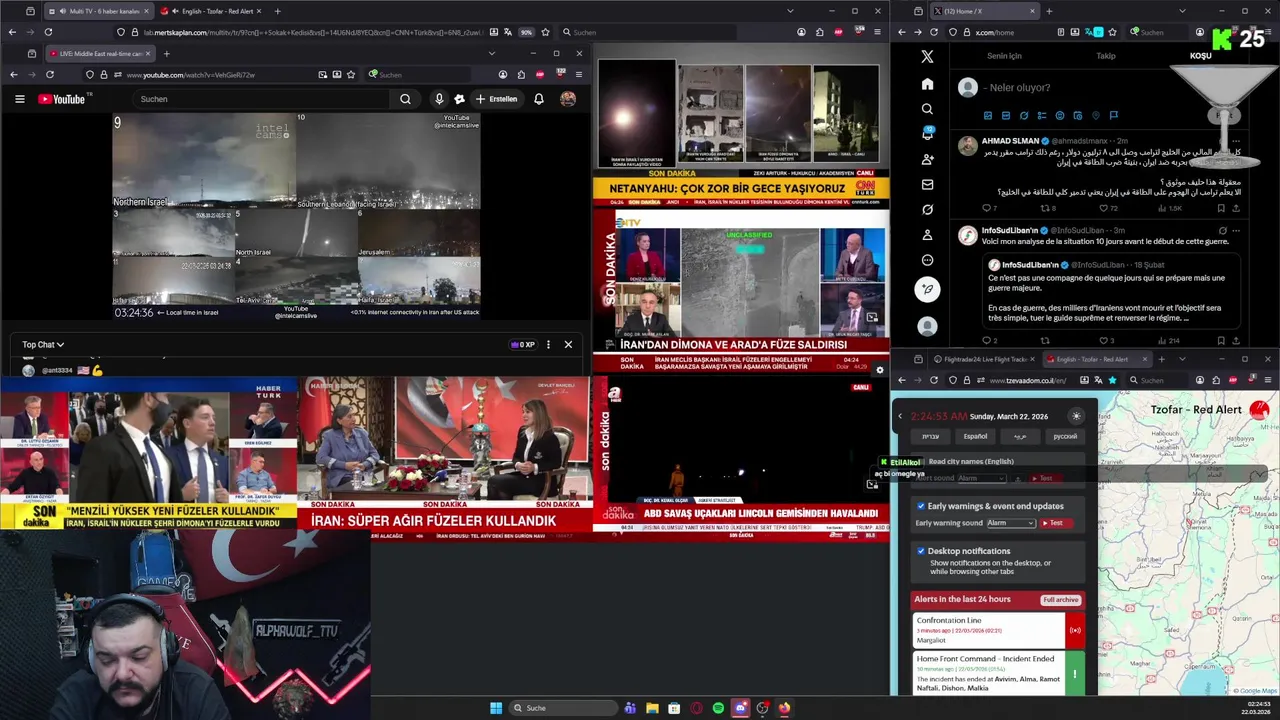This screenshot has width=1280, height=720.
Task: Open the YouTube window's Firefox hamburger menu
Action: pyautogui.click(x=578, y=75)
